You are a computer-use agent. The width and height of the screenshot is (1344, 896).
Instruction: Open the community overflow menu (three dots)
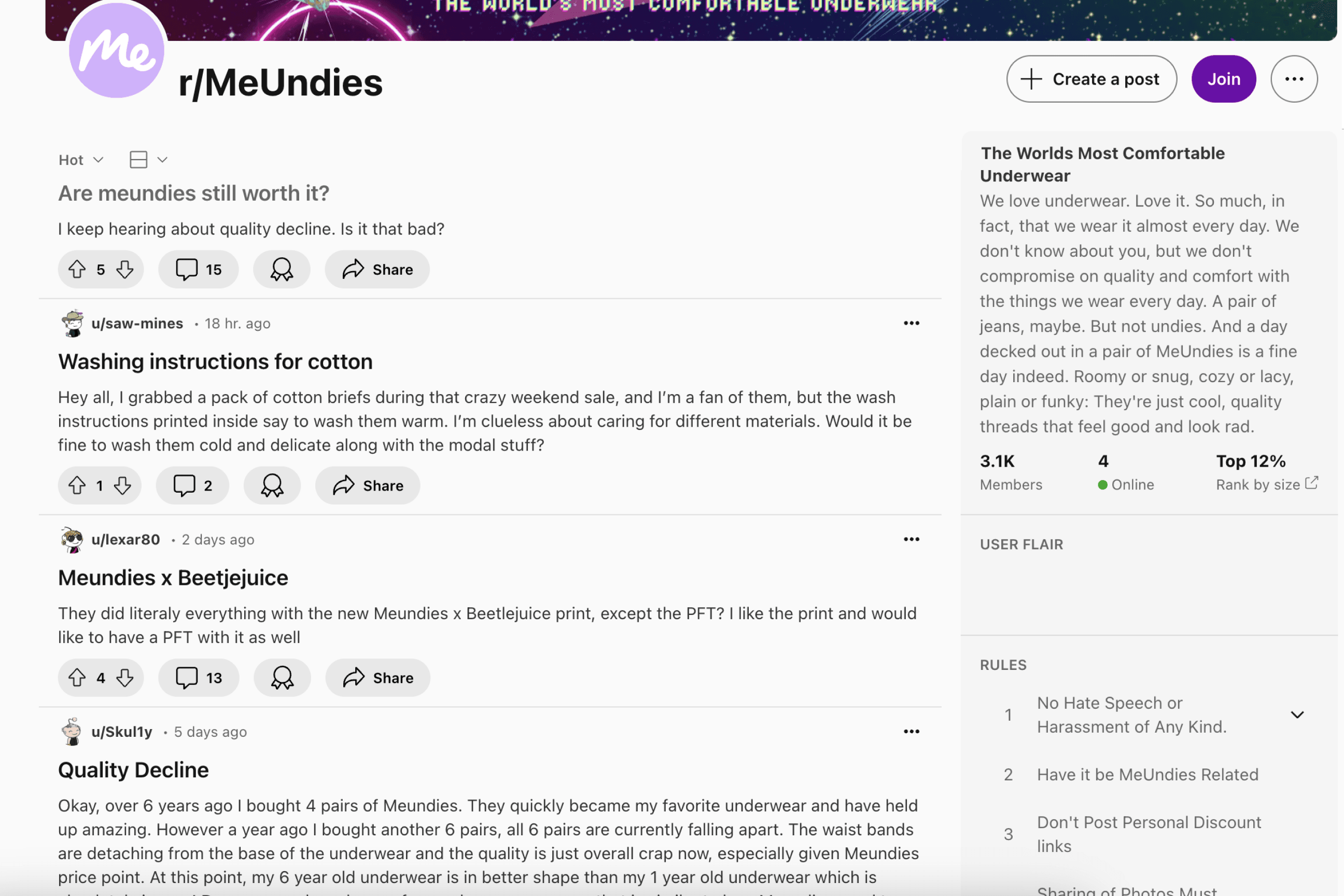pos(1294,79)
